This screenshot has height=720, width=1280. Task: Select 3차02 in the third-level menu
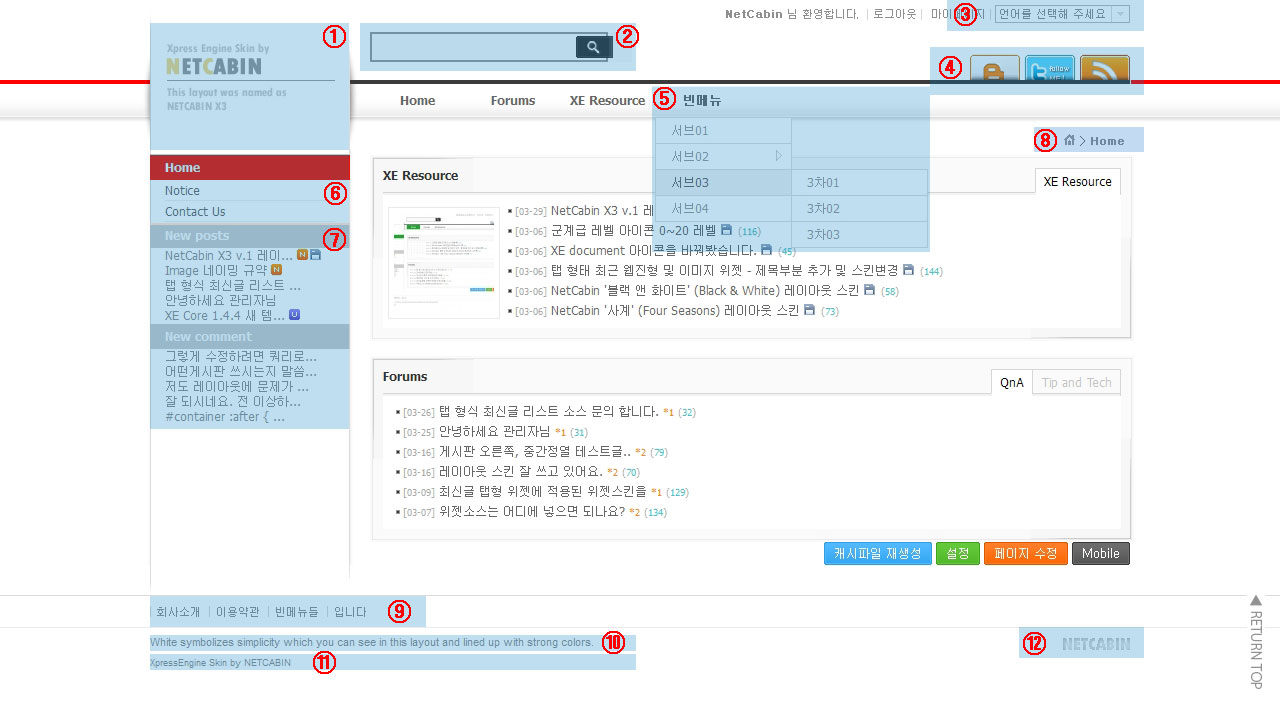coord(860,209)
